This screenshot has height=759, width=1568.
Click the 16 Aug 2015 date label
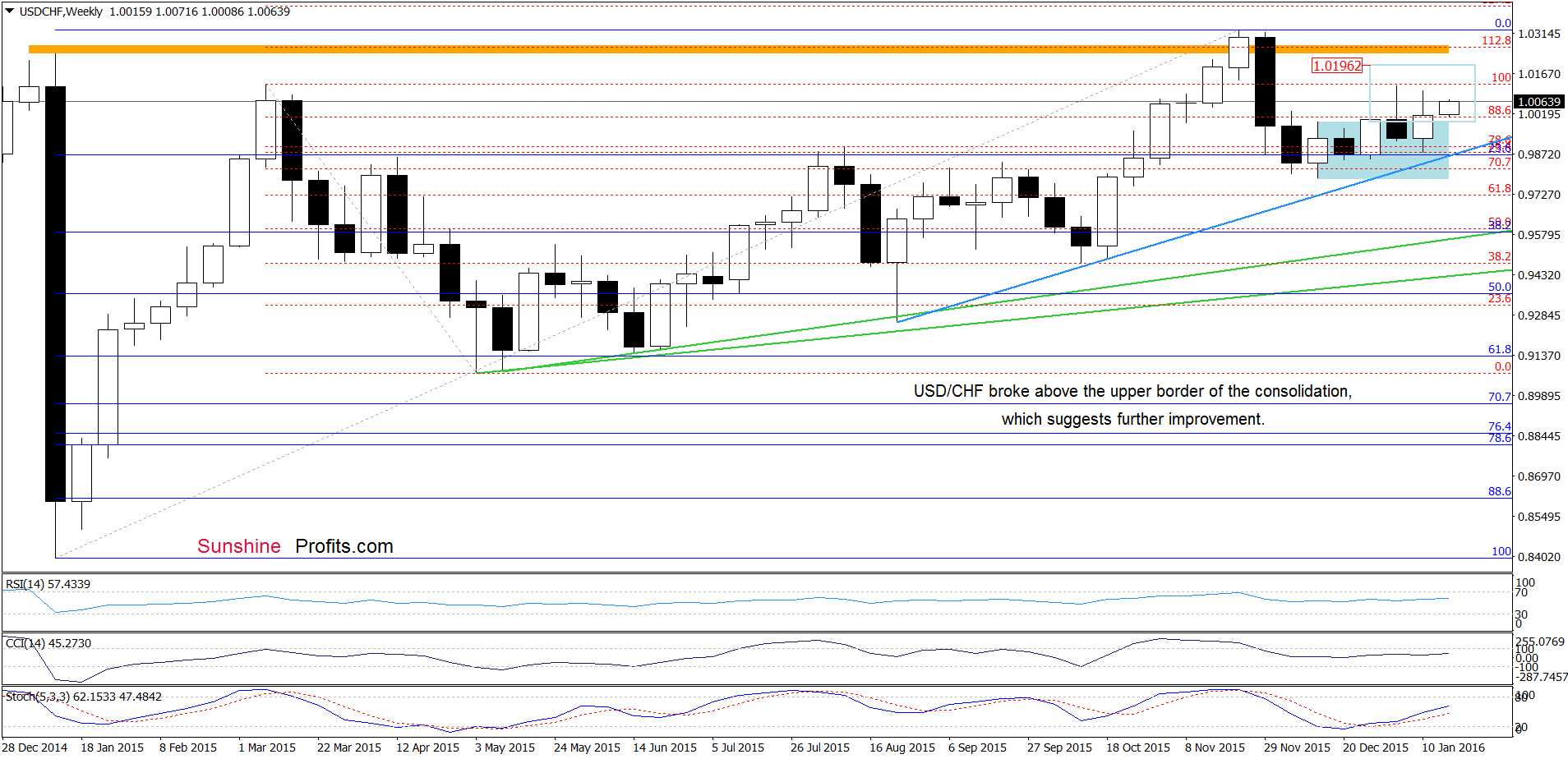[x=902, y=747]
